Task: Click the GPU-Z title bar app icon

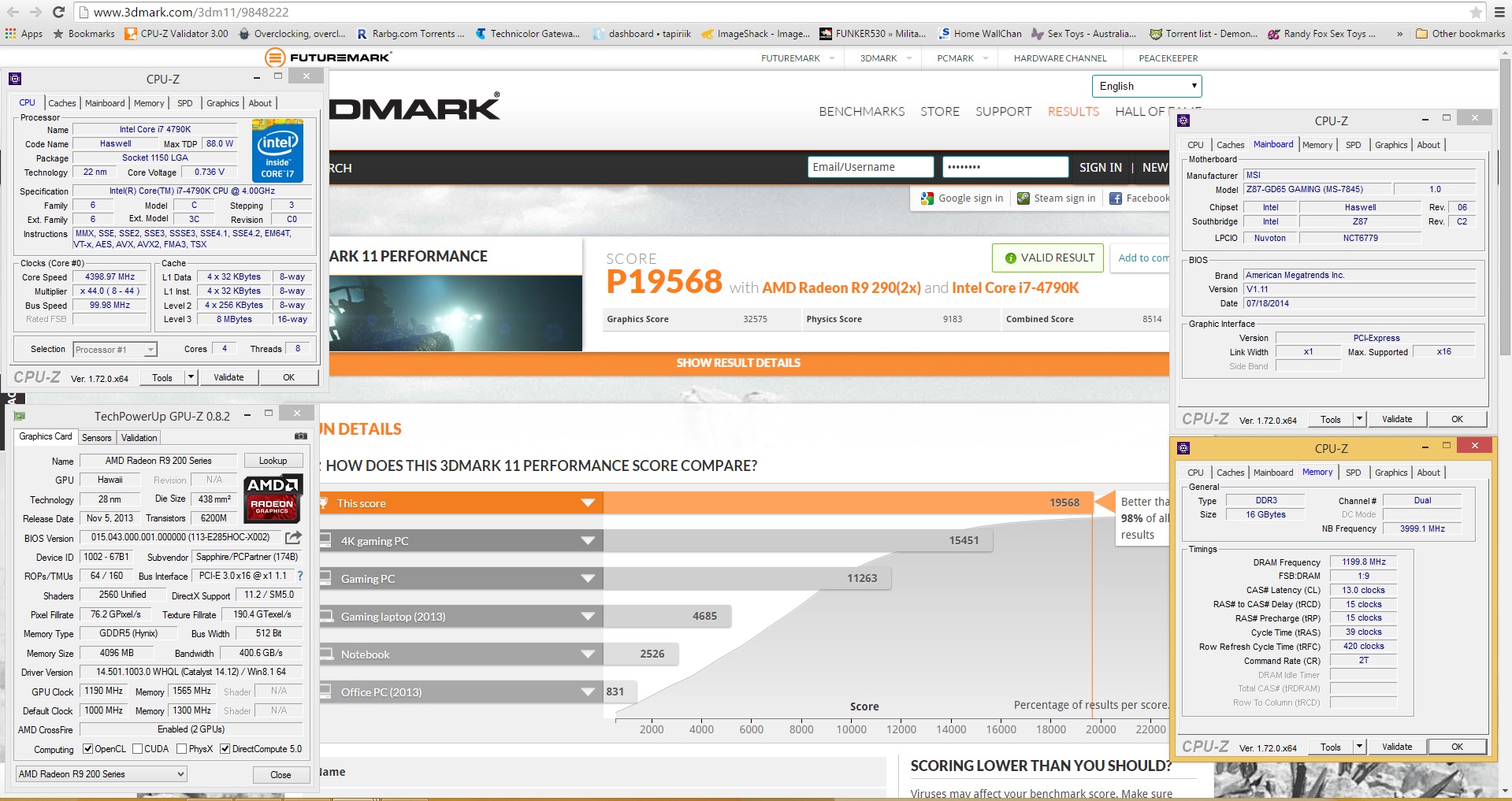Action: [20, 416]
